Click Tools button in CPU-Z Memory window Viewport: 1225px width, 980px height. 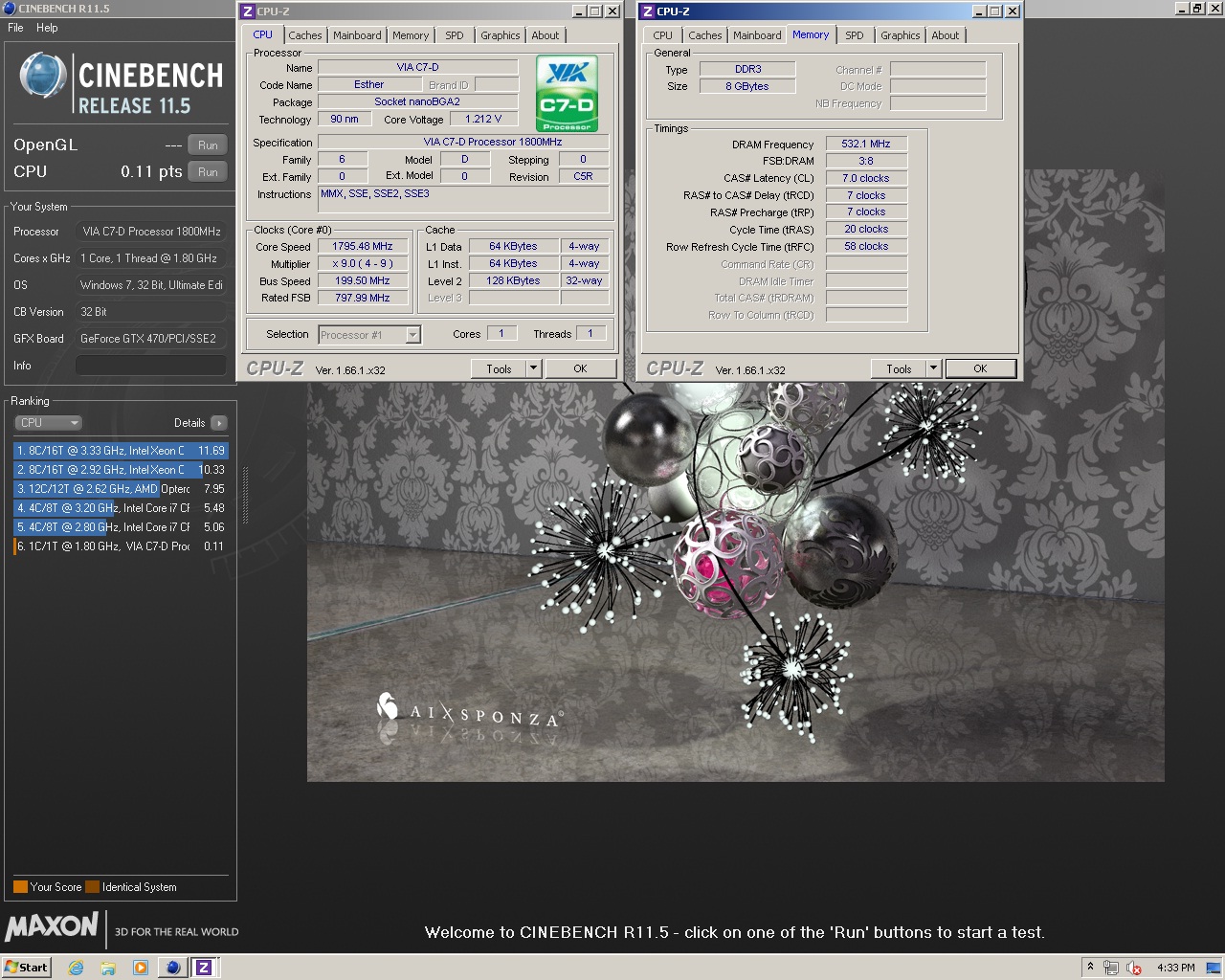[899, 368]
